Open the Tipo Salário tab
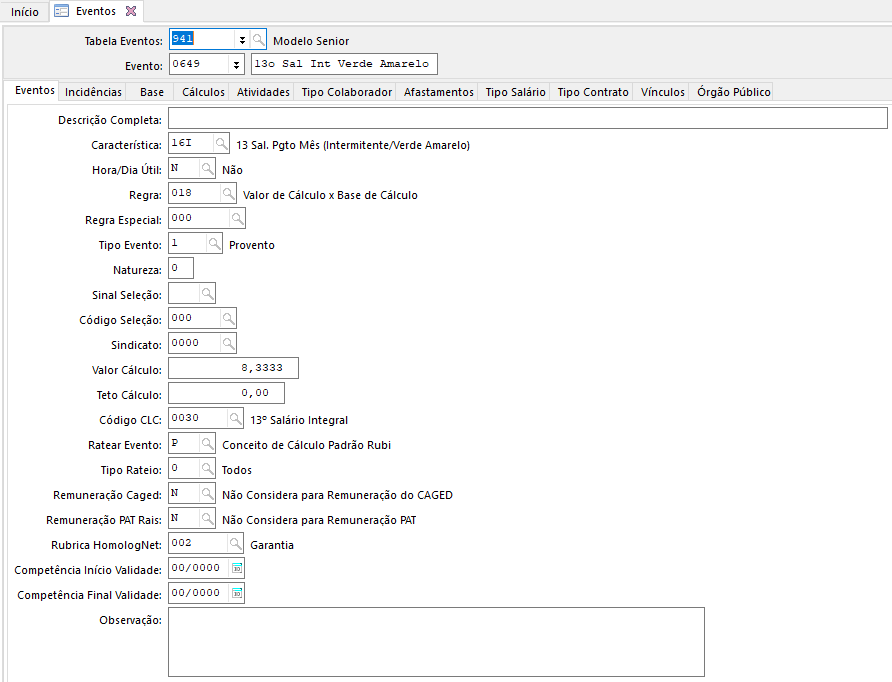Viewport: 892px width, 682px height. pyautogui.click(x=515, y=92)
